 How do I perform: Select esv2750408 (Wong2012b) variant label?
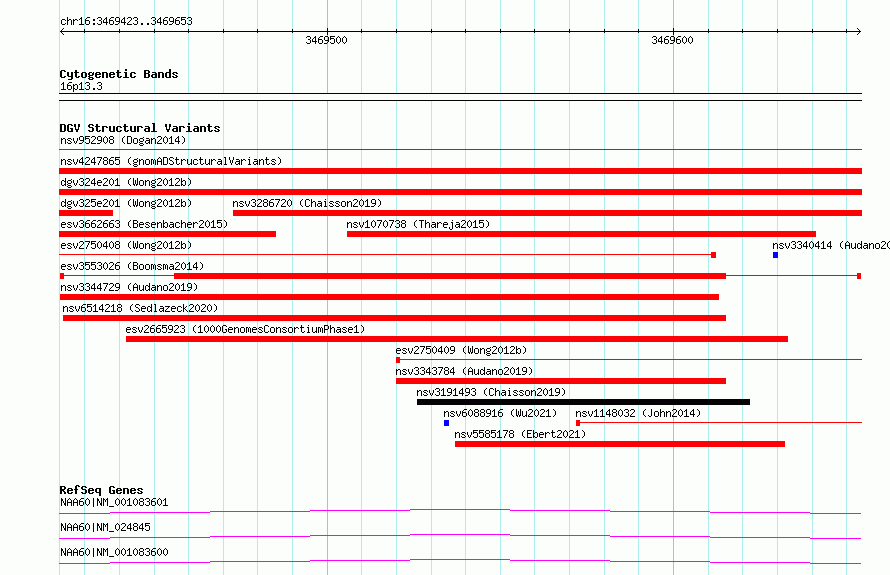(x=126, y=245)
